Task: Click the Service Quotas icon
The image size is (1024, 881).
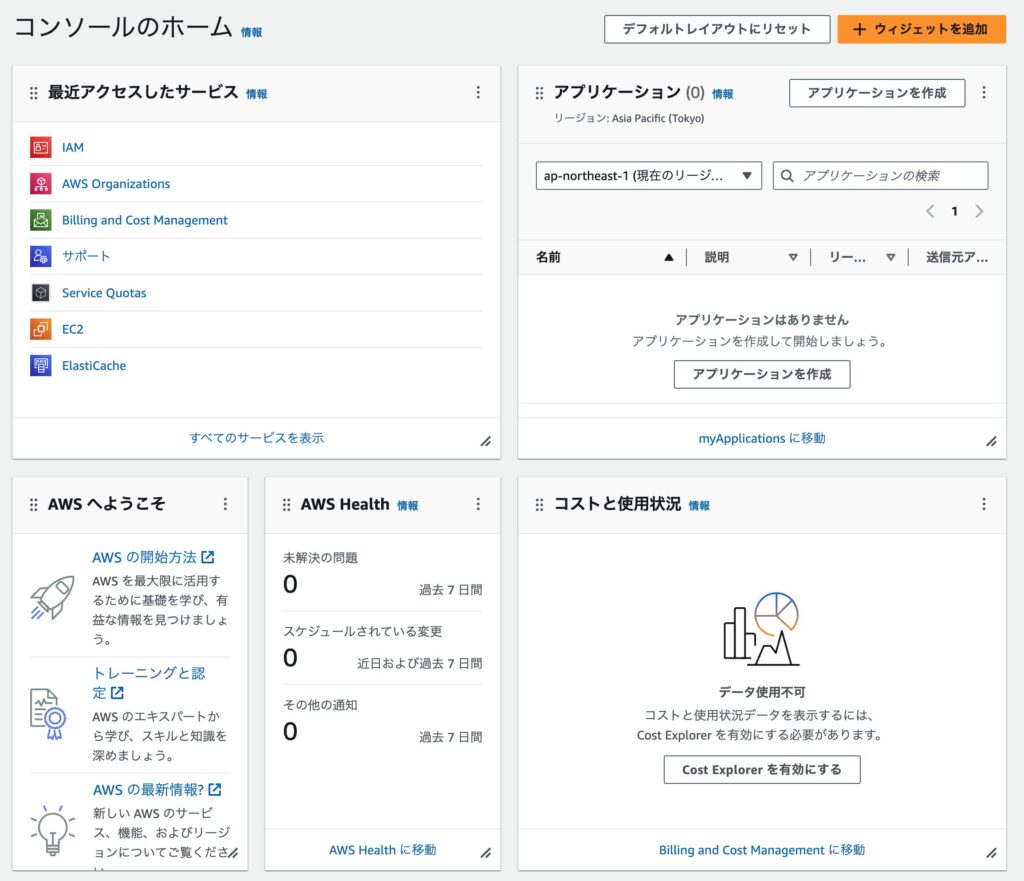Action: (x=40, y=293)
